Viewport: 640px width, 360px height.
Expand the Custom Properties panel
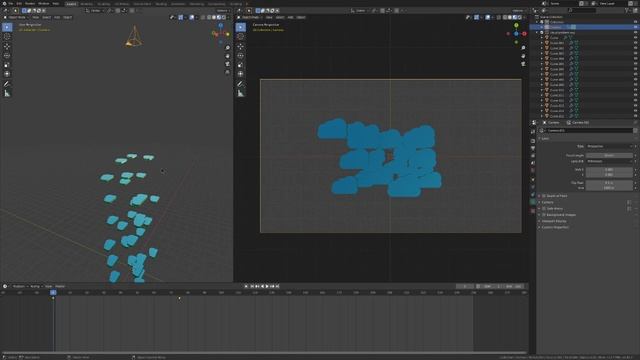[555, 227]
